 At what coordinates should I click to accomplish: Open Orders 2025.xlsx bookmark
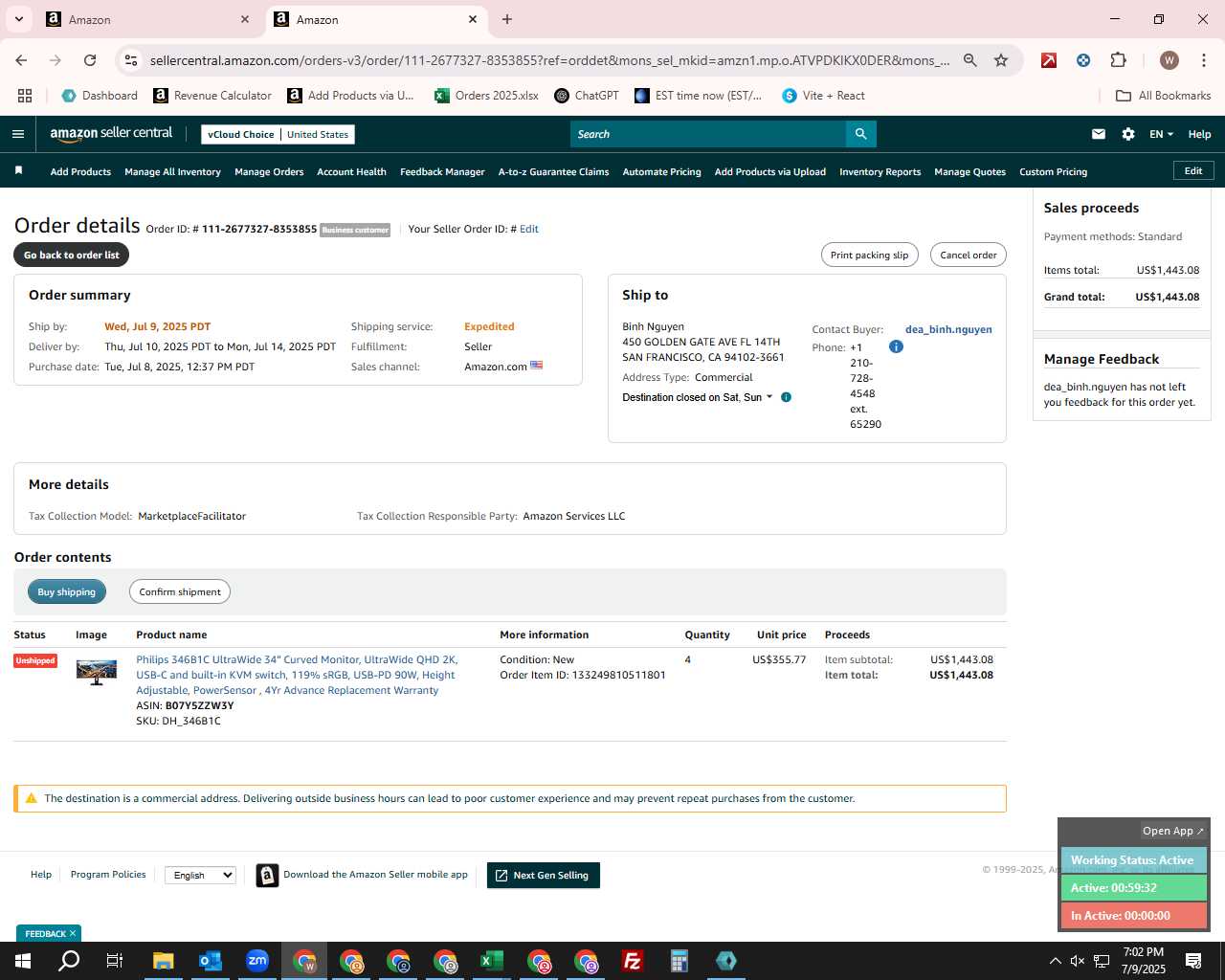(x=486, y=96)
